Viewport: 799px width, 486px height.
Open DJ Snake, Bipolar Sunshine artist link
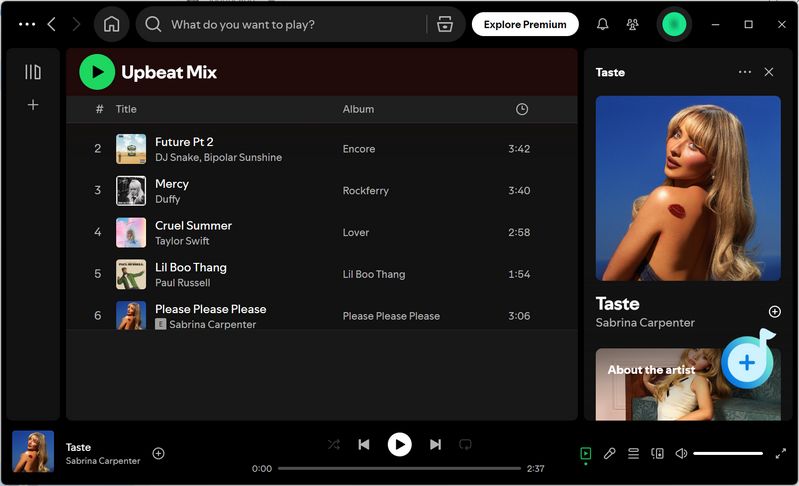218,157
